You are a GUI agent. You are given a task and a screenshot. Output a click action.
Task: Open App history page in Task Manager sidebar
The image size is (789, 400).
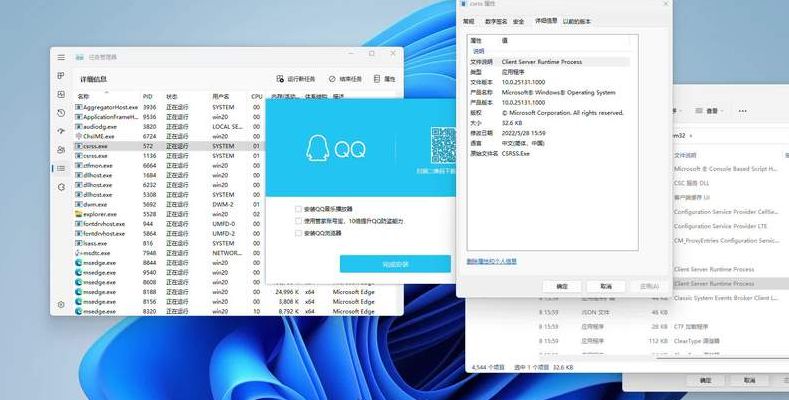(61, 113)
